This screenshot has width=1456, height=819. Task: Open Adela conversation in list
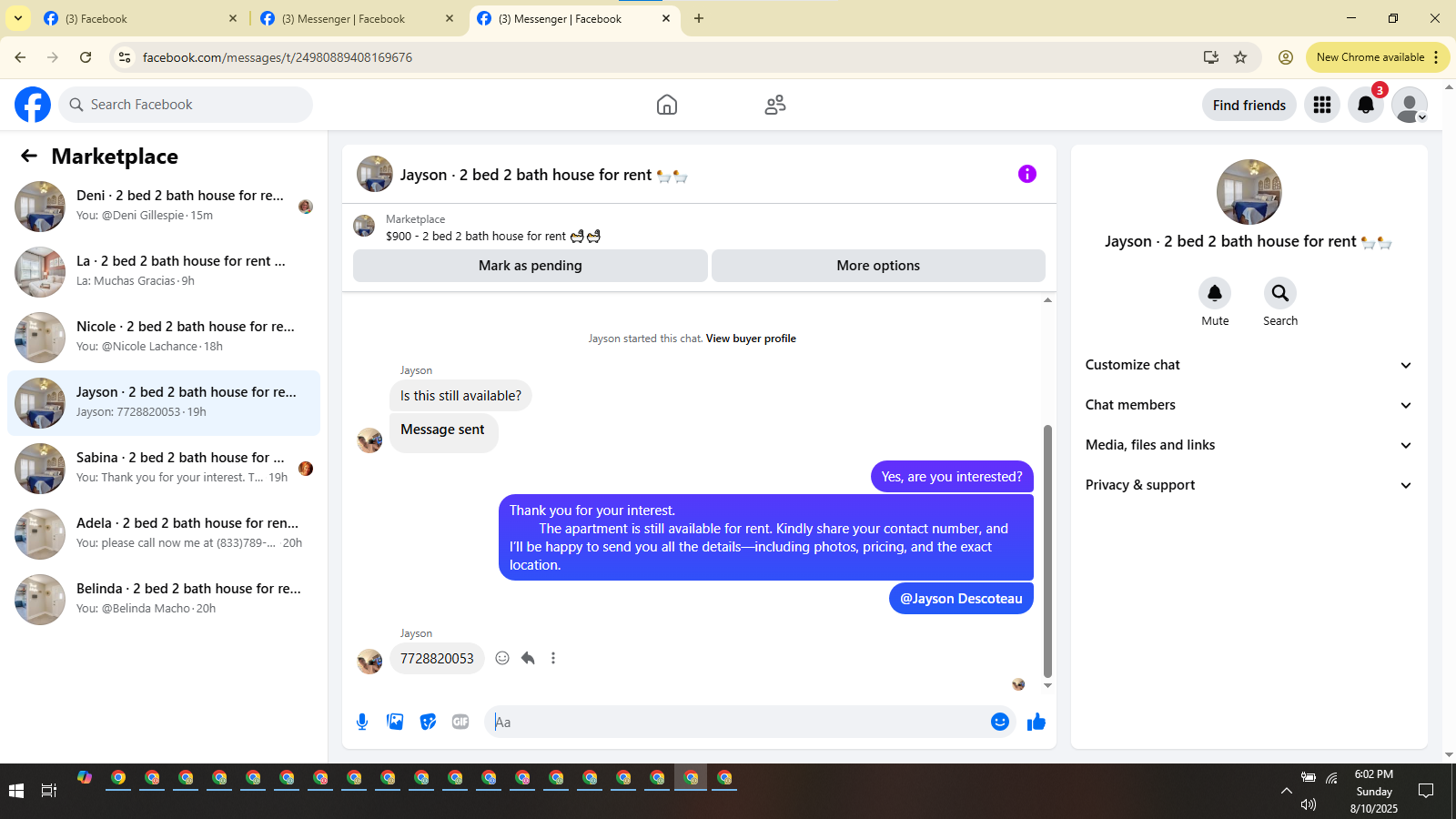coord(164,534)
